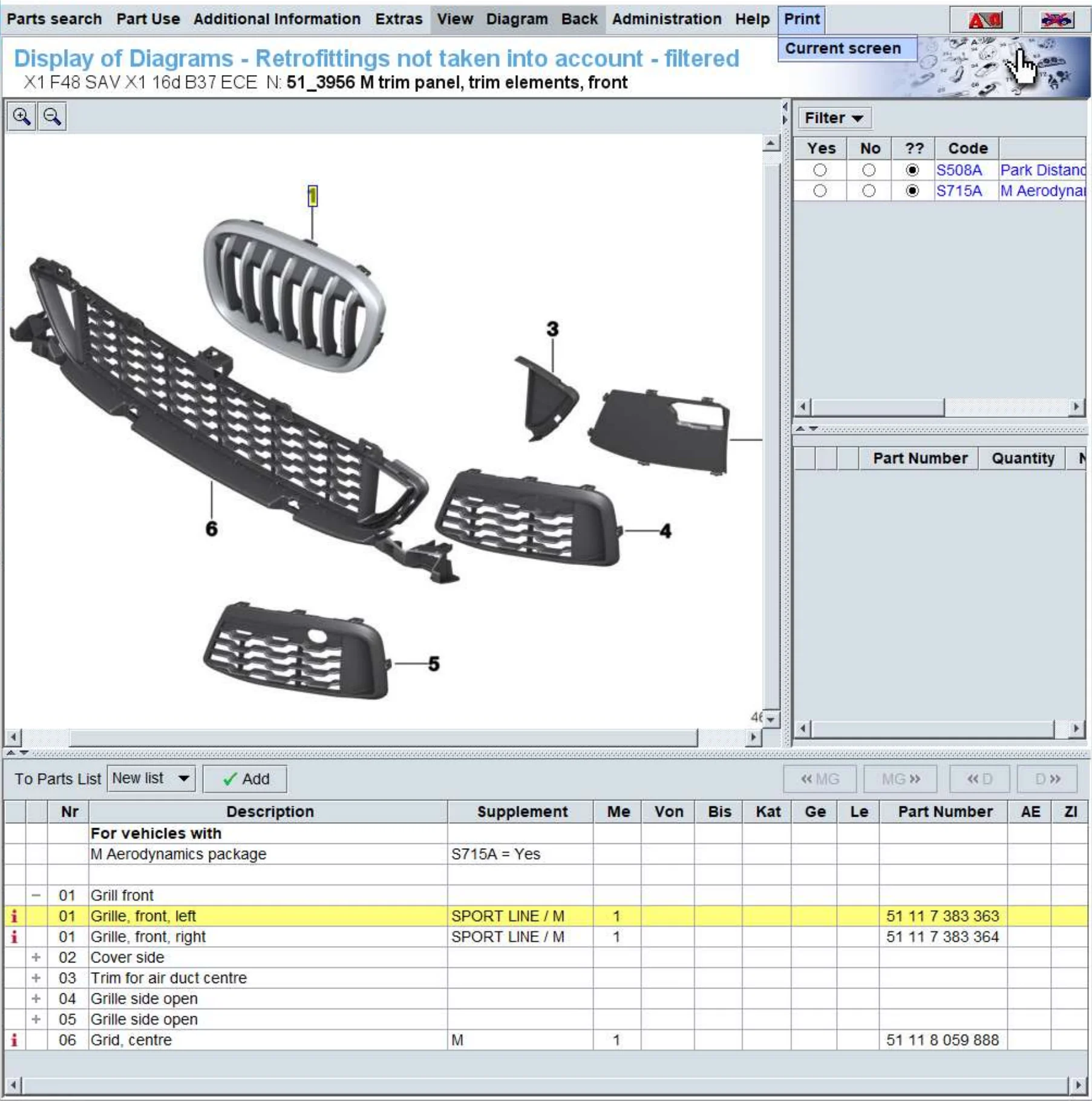The height and width of the screenshot is (1101, 1092).
Task: Click the M Aerodynamics link
Action: [x=1042, y=191]
